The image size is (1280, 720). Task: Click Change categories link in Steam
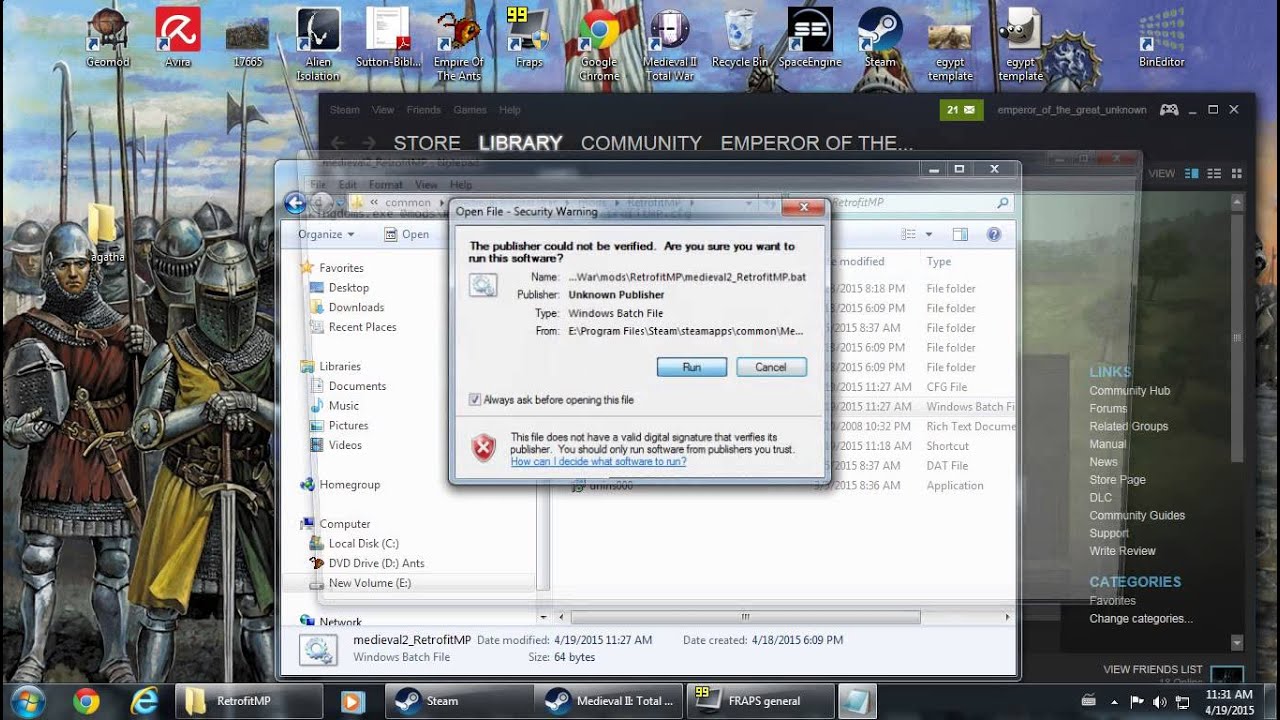click(x=1141, y=619)
